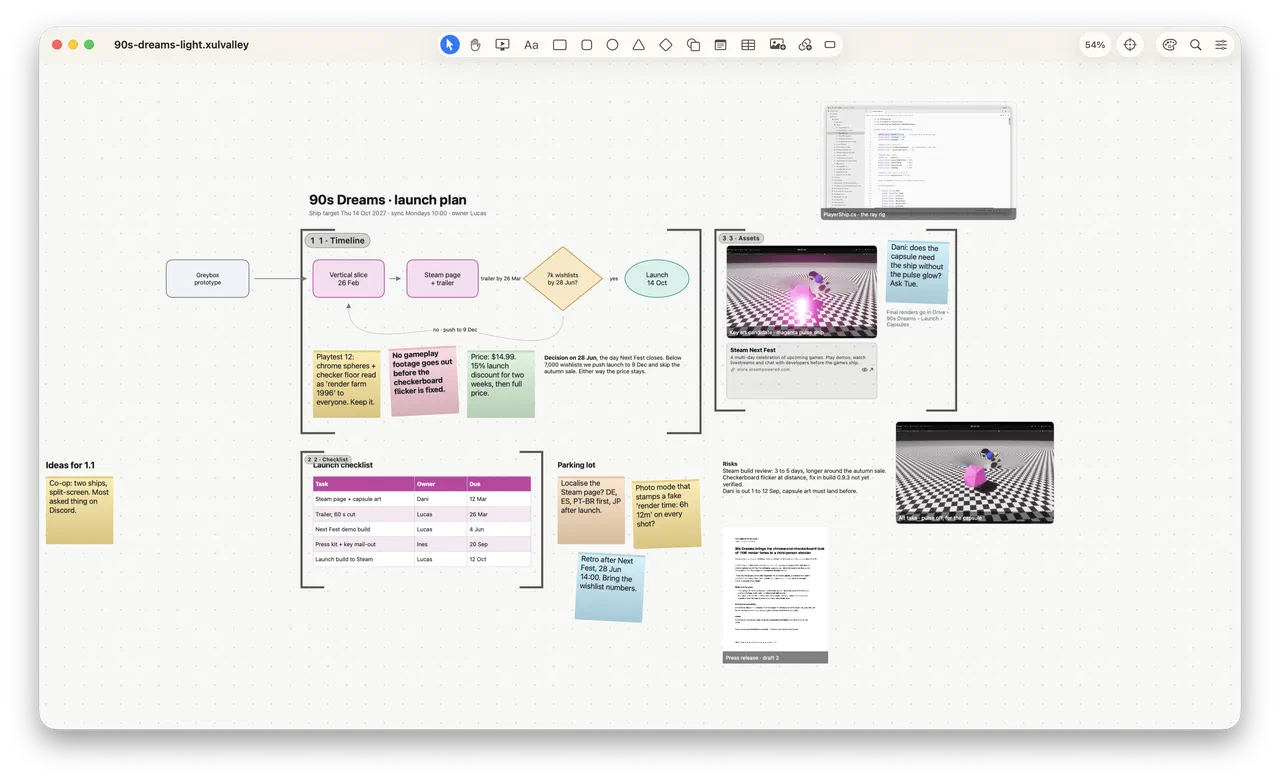Viewport: 1280px width, 781px height.
Task: Click the 'Ideas for 1.1' heading
Action: tap(70, 465)
